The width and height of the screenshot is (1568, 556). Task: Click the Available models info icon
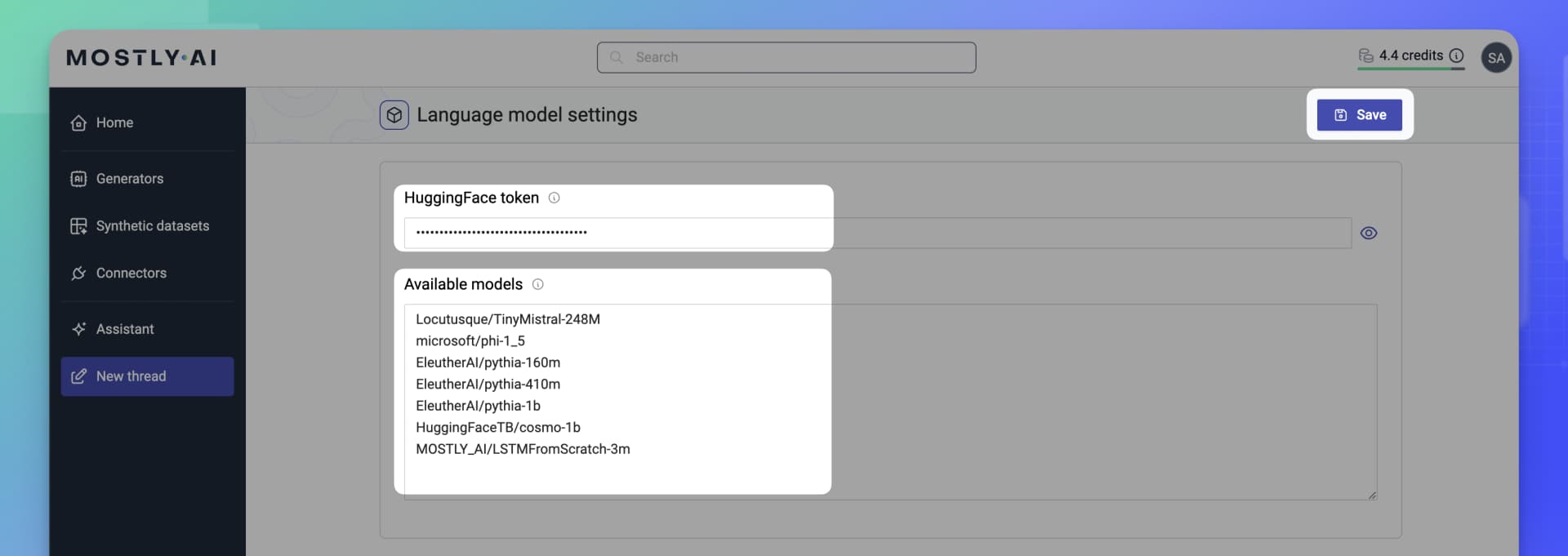click(537, 284)
